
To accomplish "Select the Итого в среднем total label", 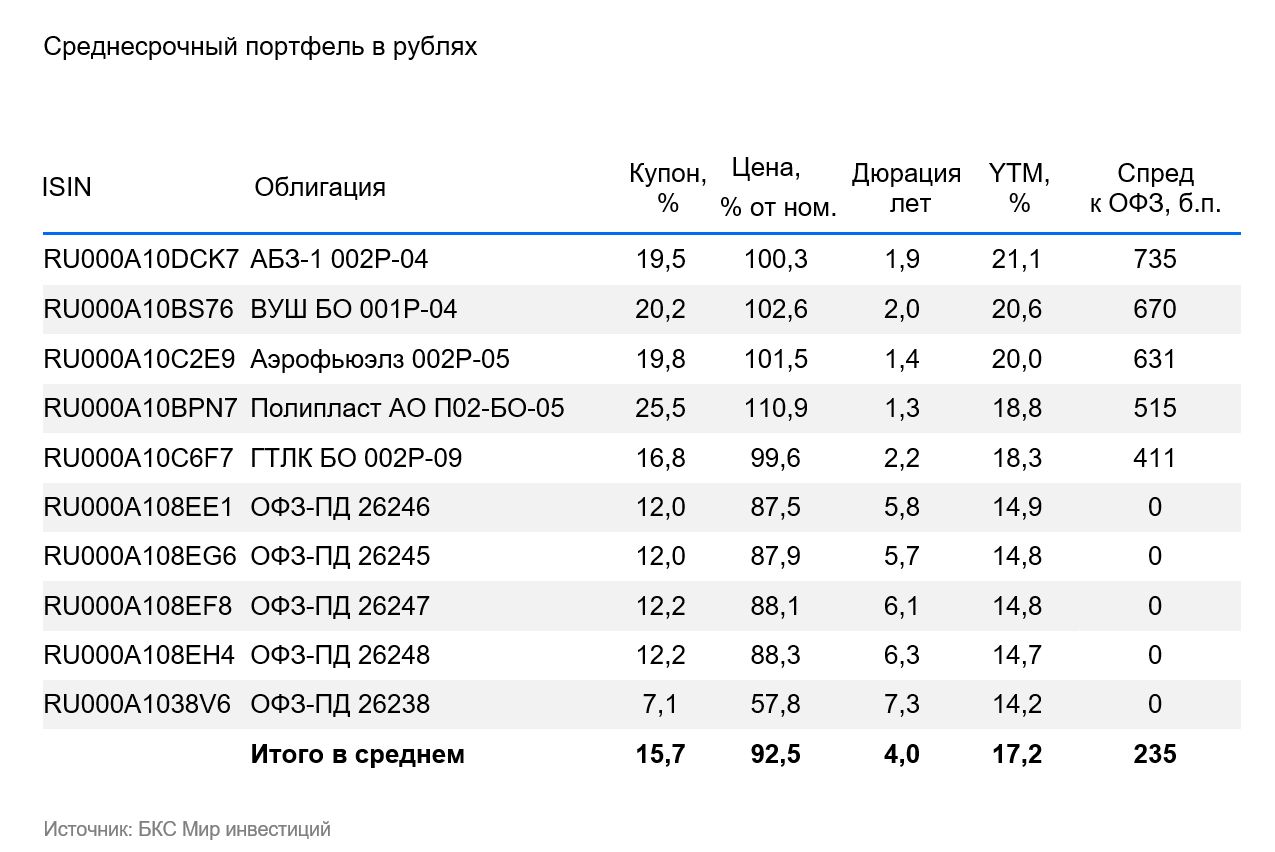I will click(357, 754).
